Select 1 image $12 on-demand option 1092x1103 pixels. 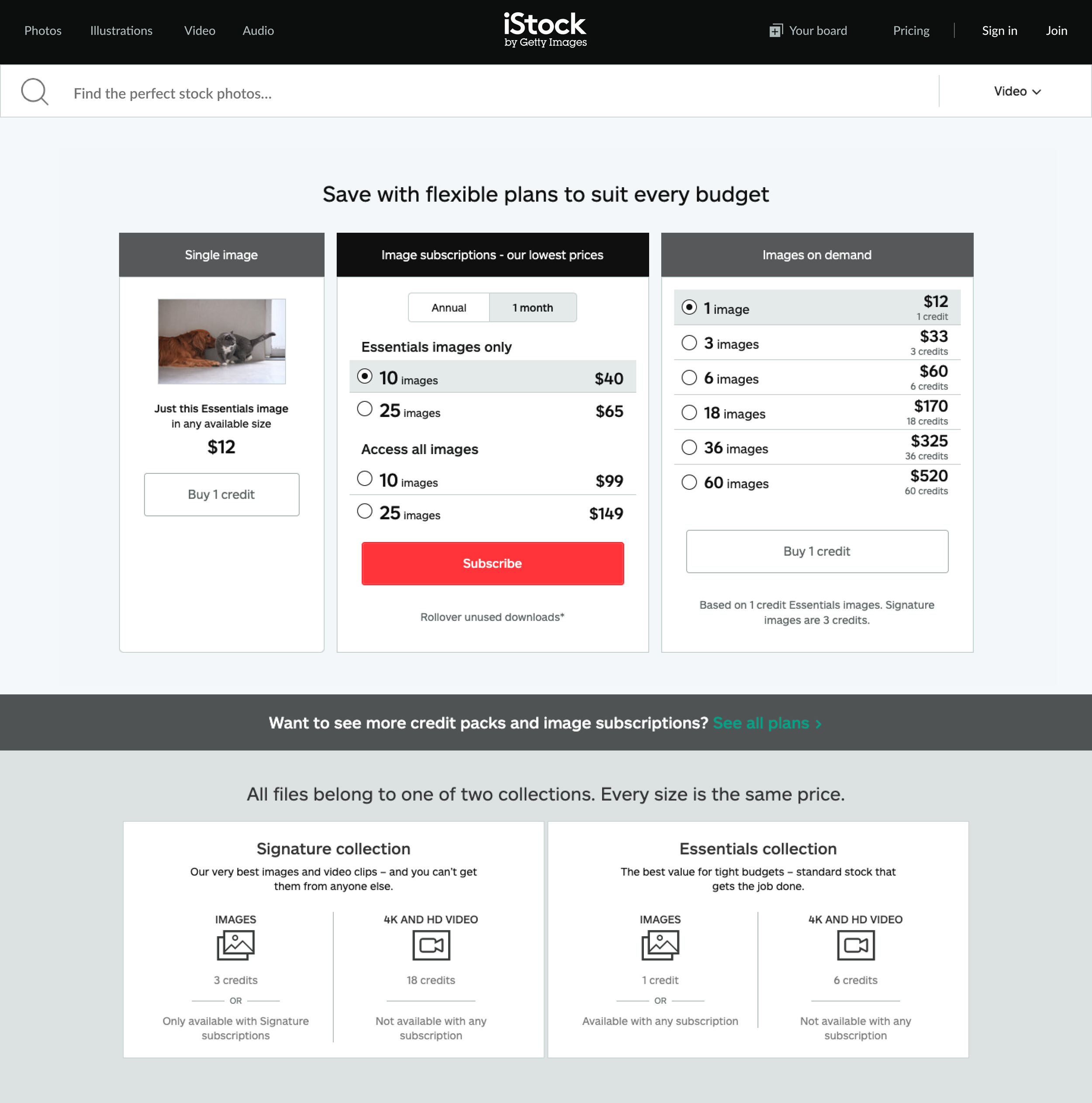(817, 308)
